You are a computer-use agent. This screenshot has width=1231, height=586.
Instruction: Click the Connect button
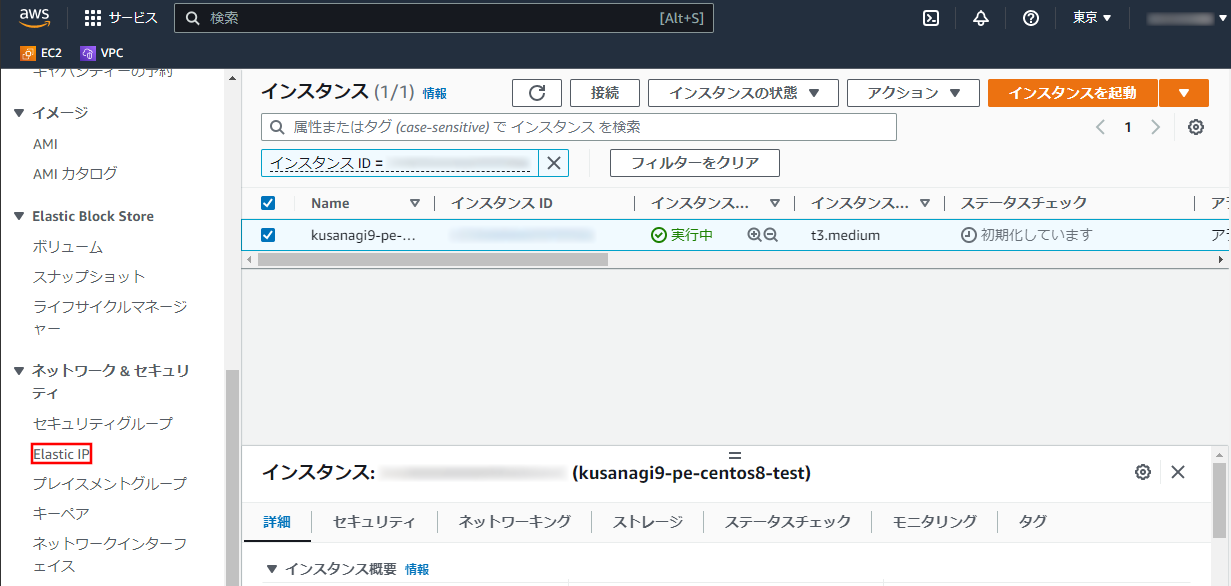605,93
